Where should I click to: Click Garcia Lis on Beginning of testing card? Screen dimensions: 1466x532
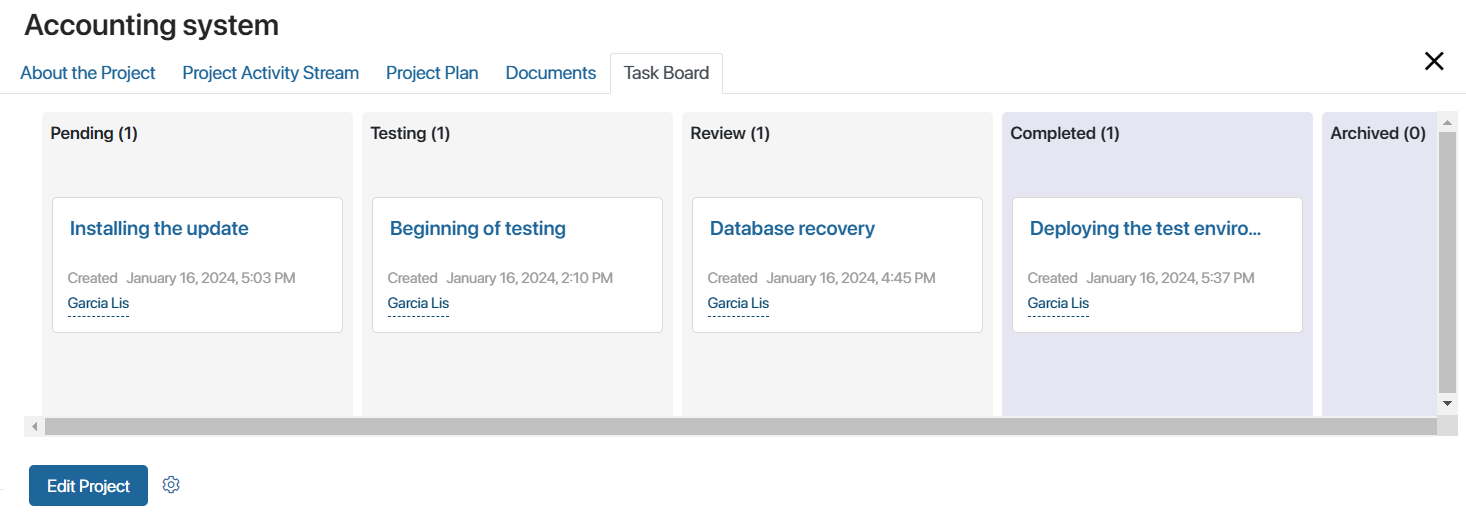pos(418,303)
